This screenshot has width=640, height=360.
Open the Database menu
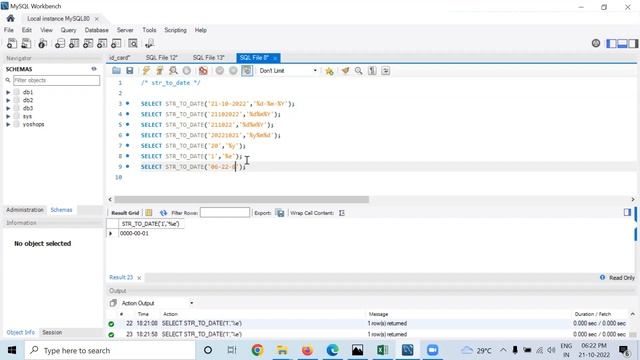point(97,30)
